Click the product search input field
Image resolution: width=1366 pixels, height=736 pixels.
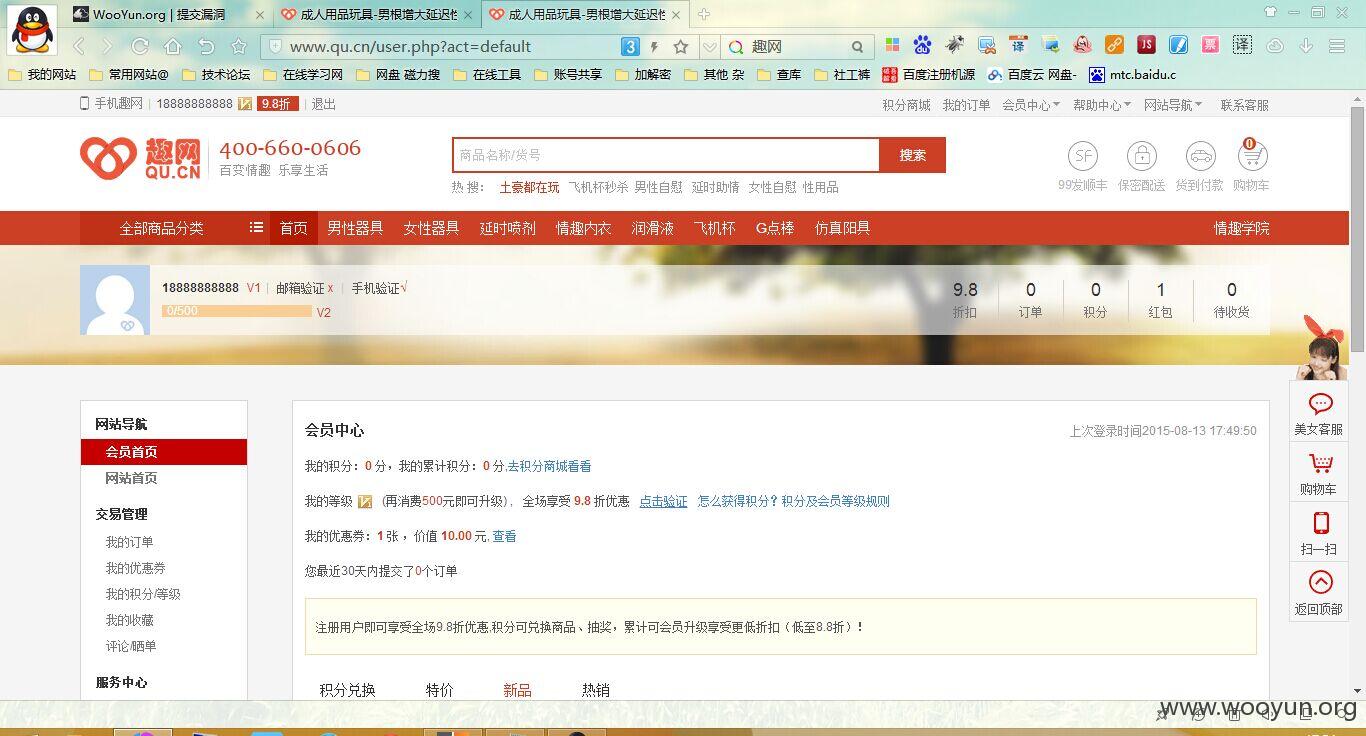pos(666,155)
